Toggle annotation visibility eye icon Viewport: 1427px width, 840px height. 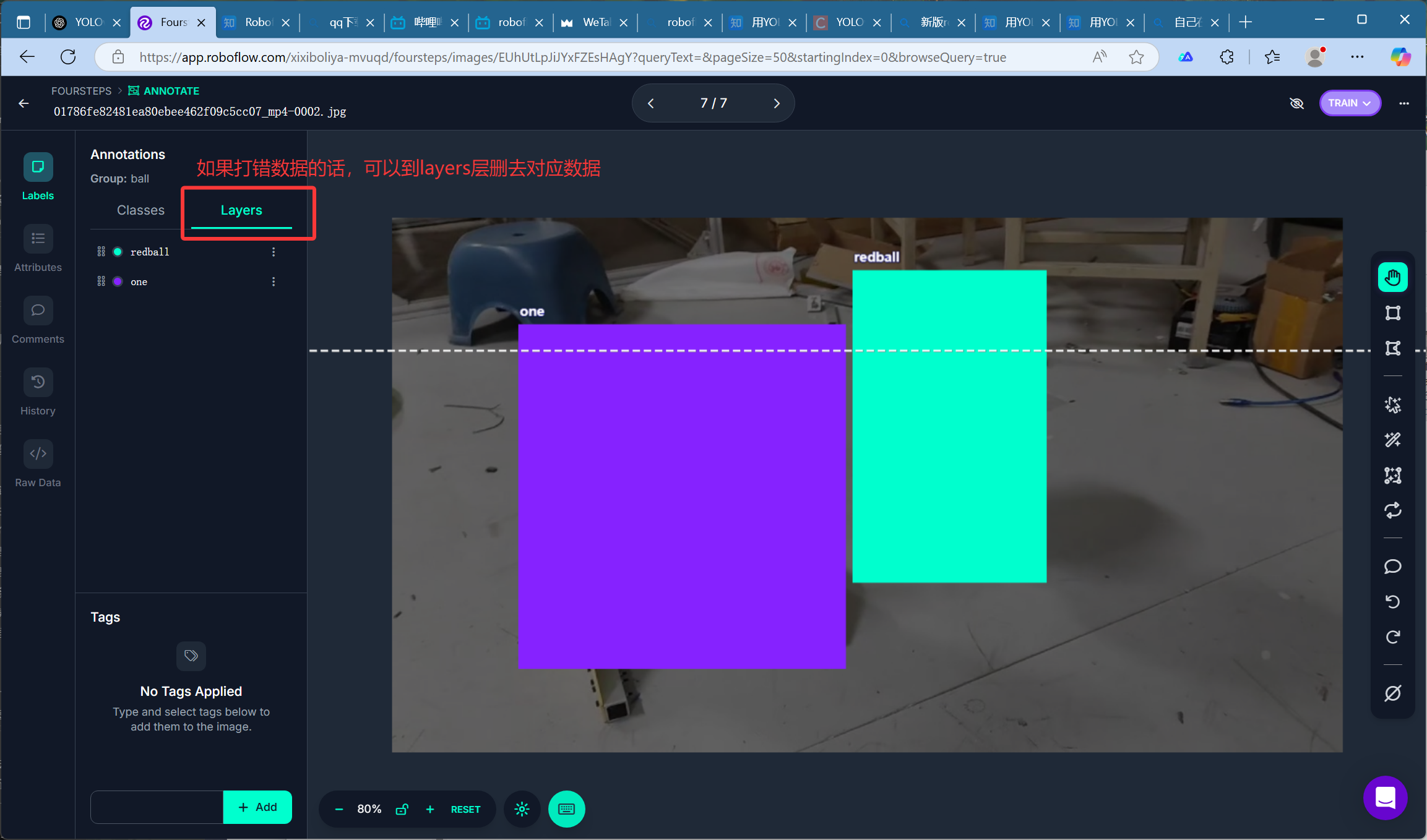(x=1296, y=103)
